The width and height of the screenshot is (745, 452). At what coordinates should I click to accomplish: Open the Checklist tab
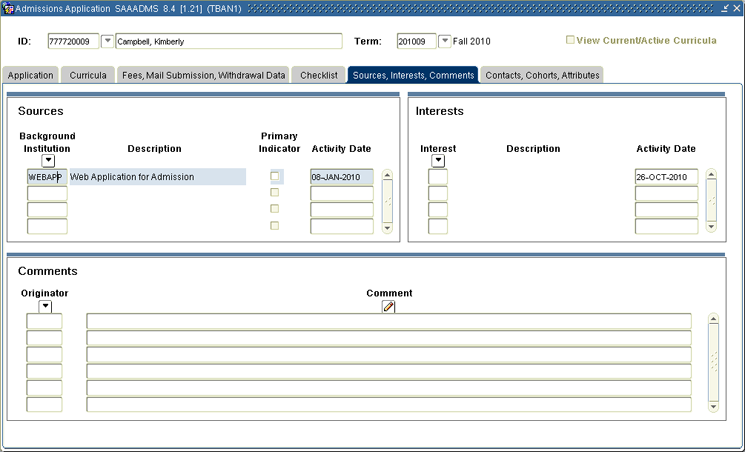[319, 75]
